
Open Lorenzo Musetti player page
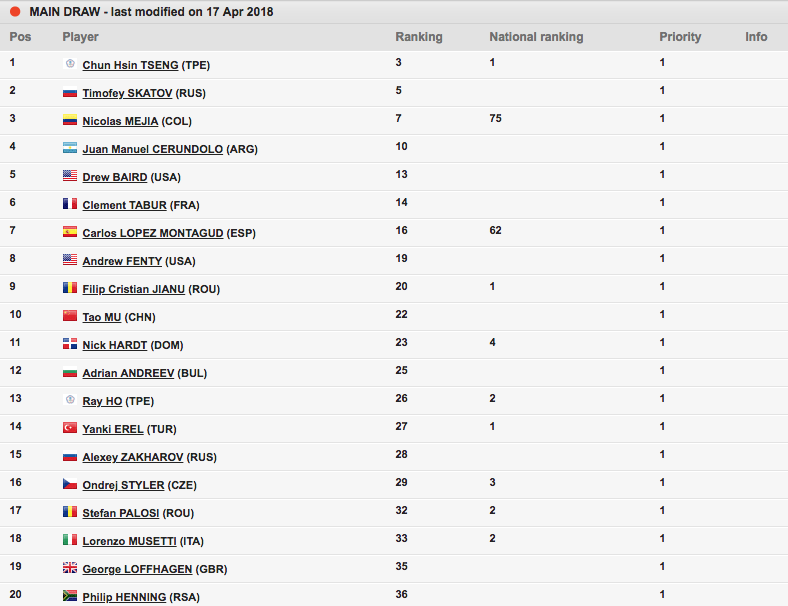coord(130,541)
